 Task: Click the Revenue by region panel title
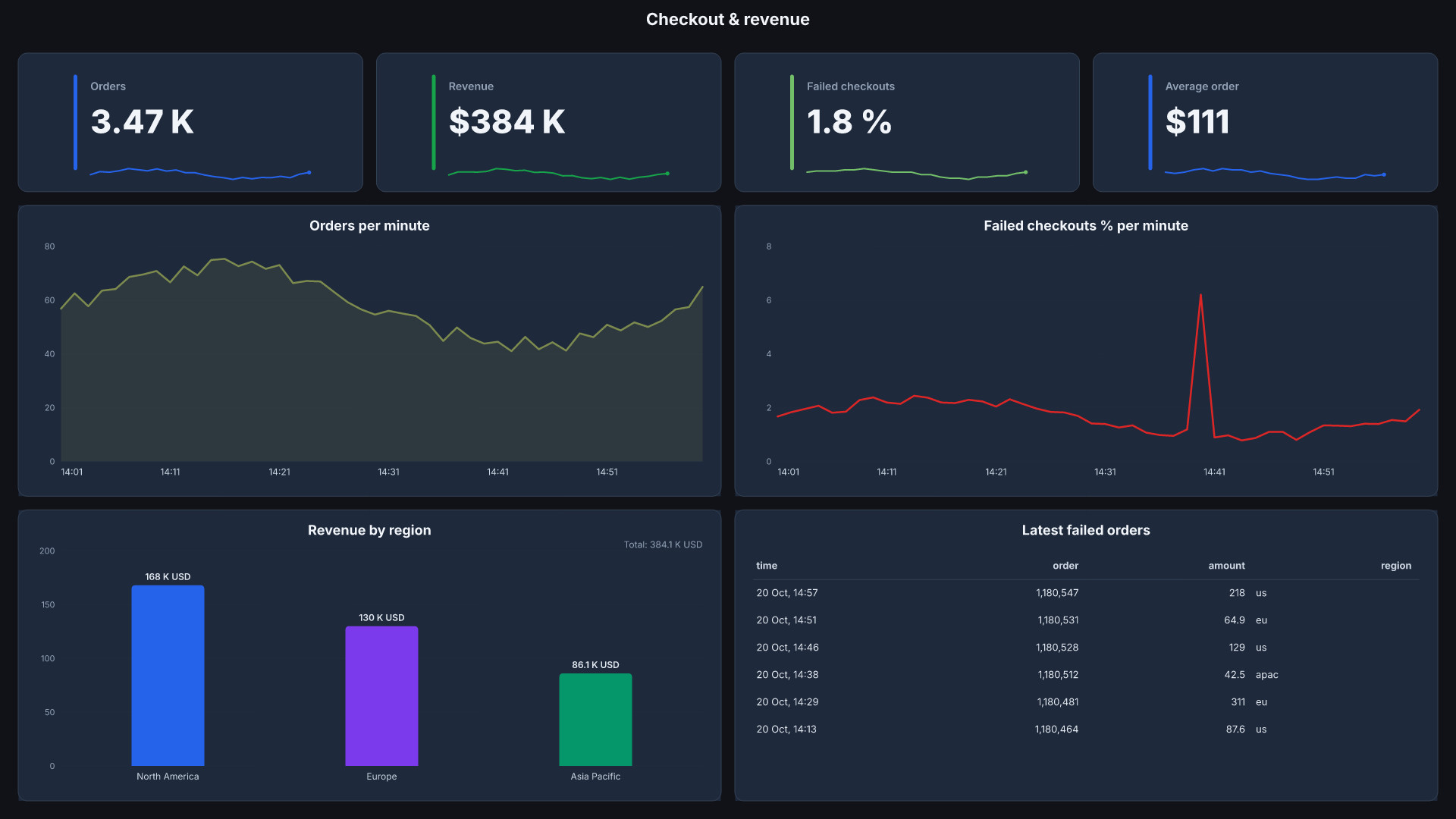(369, 530)
